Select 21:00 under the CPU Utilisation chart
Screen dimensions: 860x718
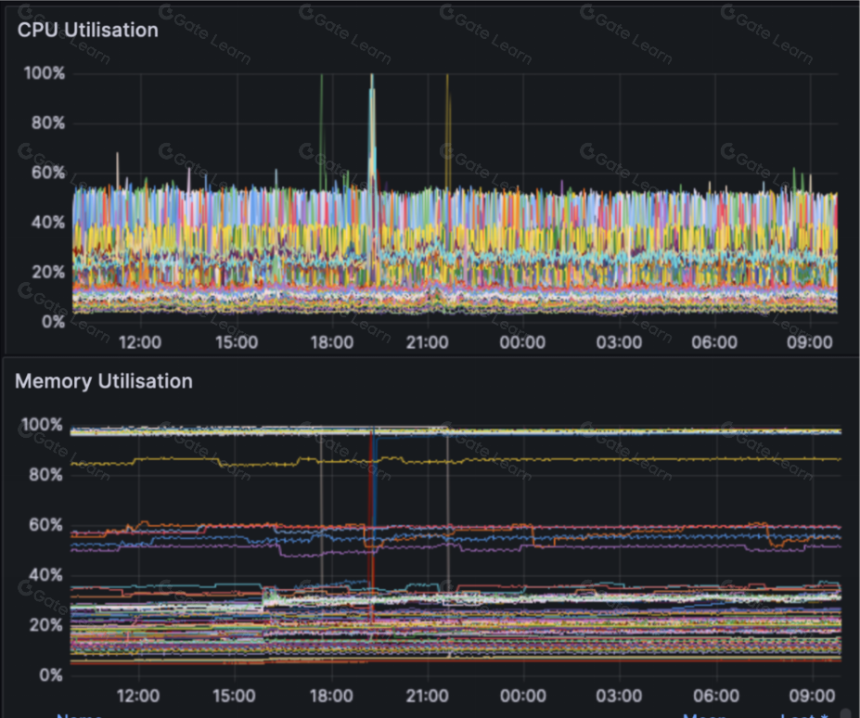[x=427, y=342]
